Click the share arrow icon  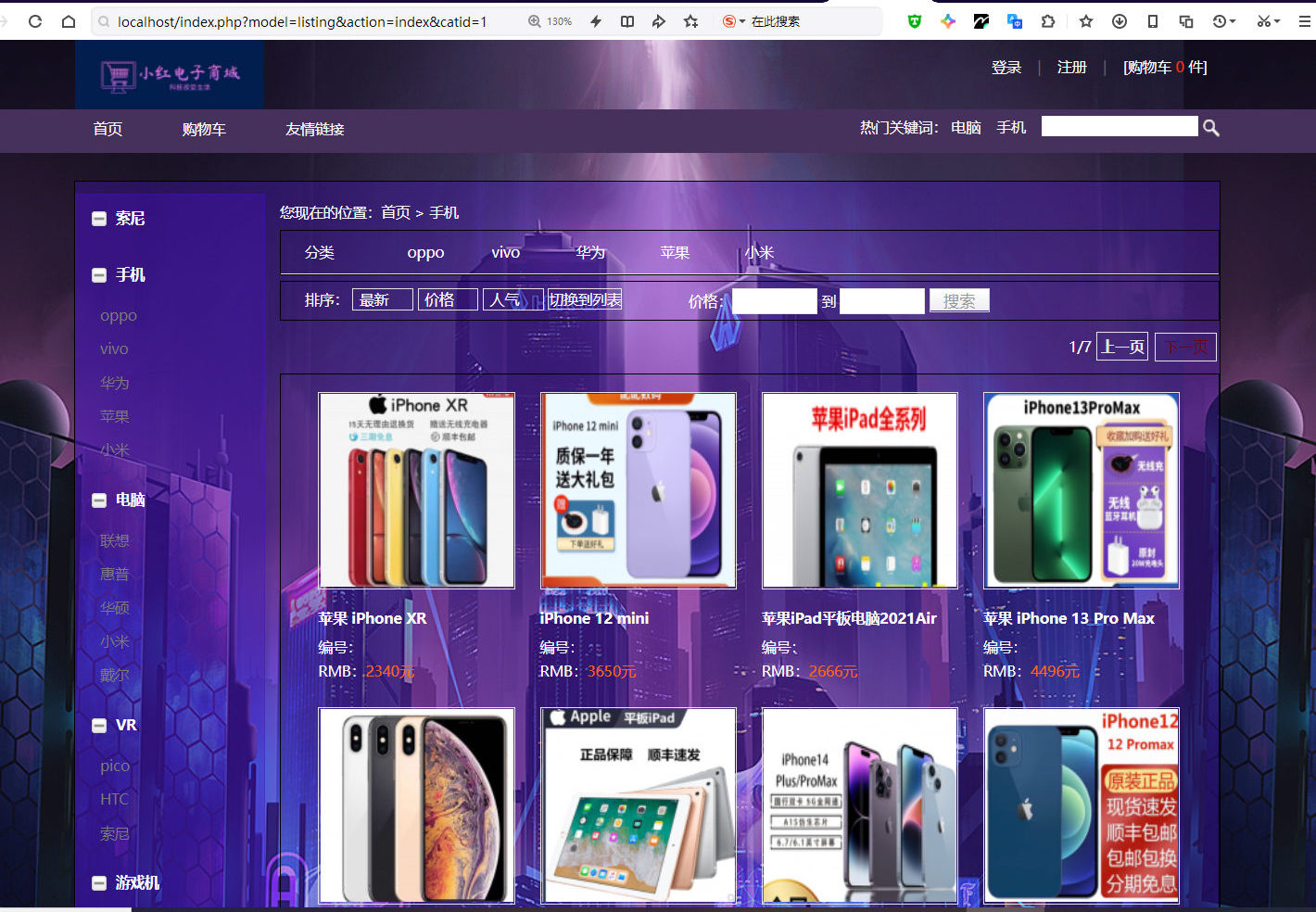point(659,21)
